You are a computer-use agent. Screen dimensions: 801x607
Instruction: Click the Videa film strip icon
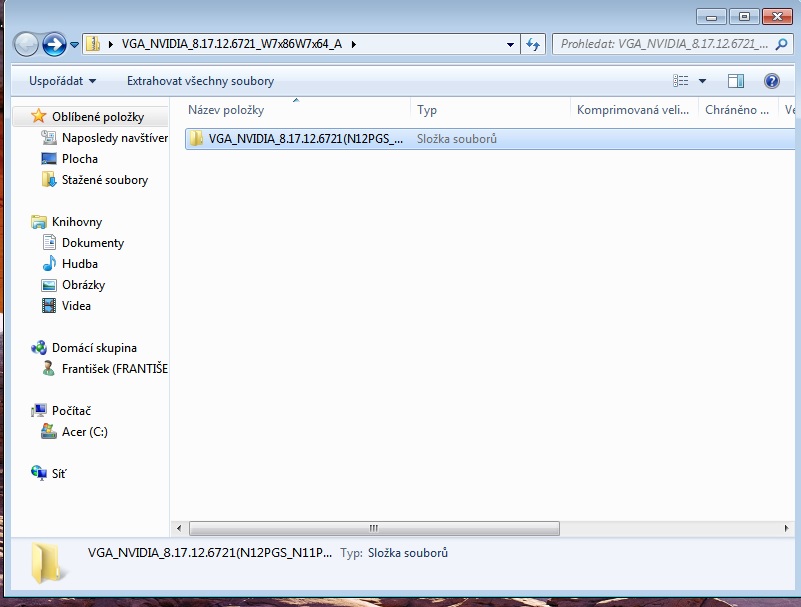(49, 306)
